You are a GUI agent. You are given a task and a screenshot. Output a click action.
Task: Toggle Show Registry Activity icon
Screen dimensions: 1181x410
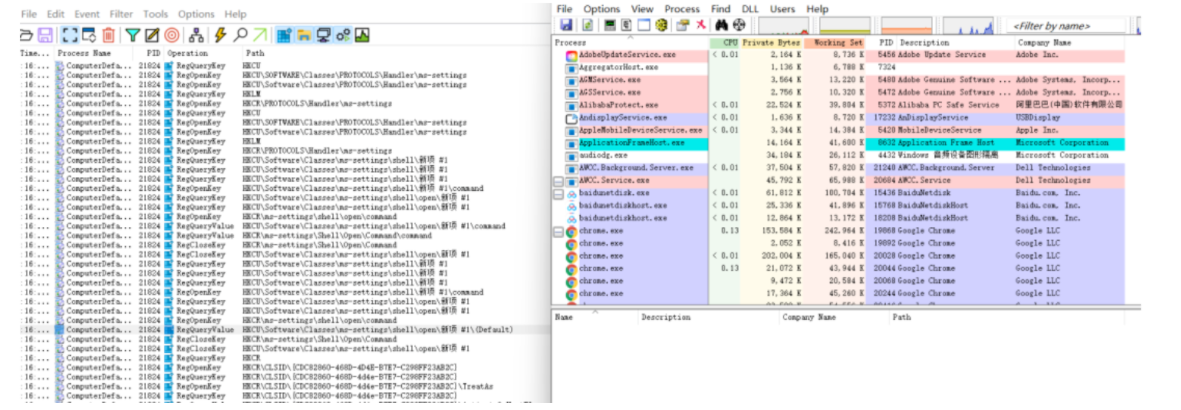(x=285, y=35)
